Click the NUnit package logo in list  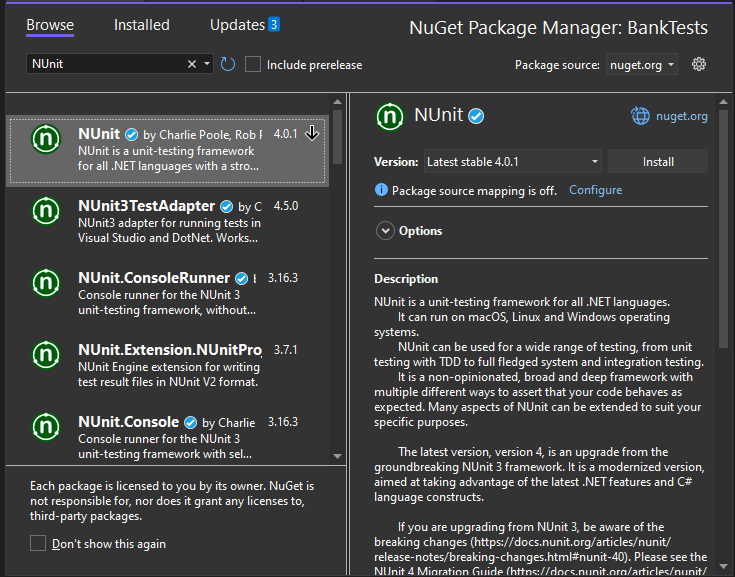46,139
